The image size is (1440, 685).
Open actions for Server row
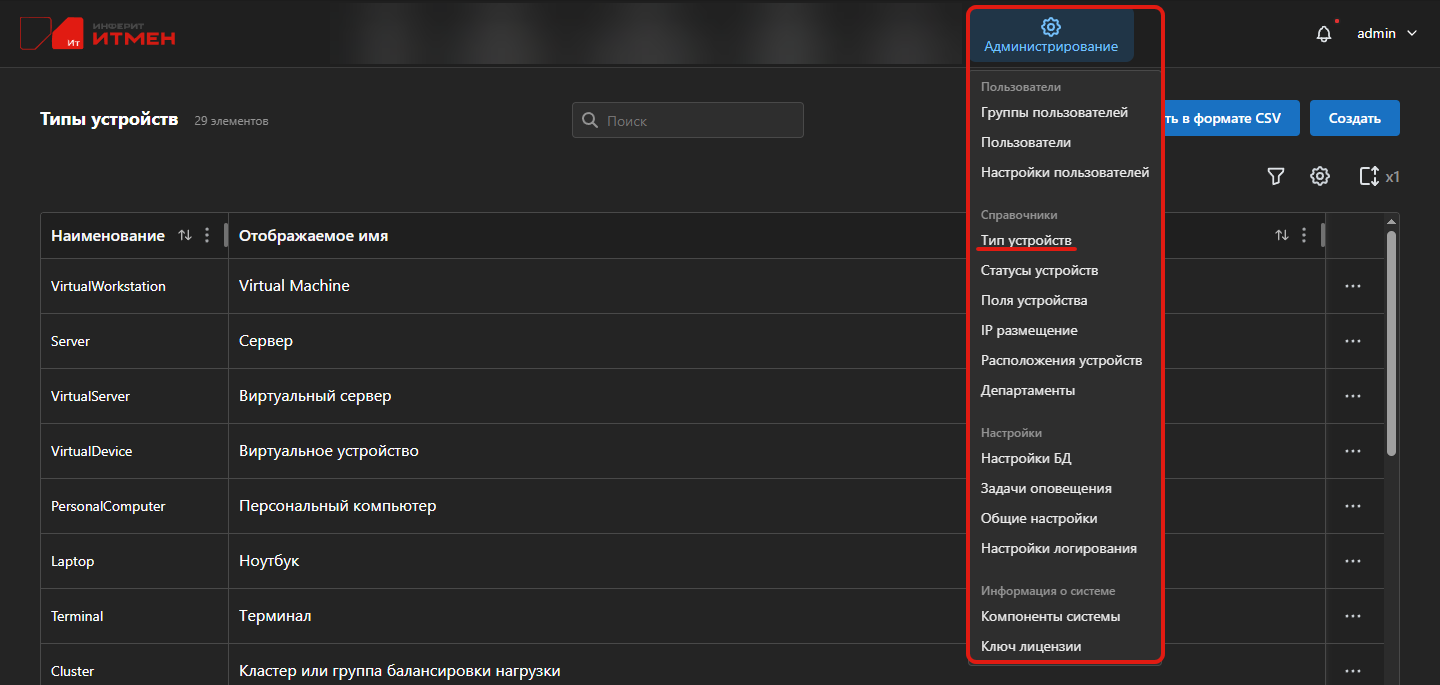pos(1353,341)
